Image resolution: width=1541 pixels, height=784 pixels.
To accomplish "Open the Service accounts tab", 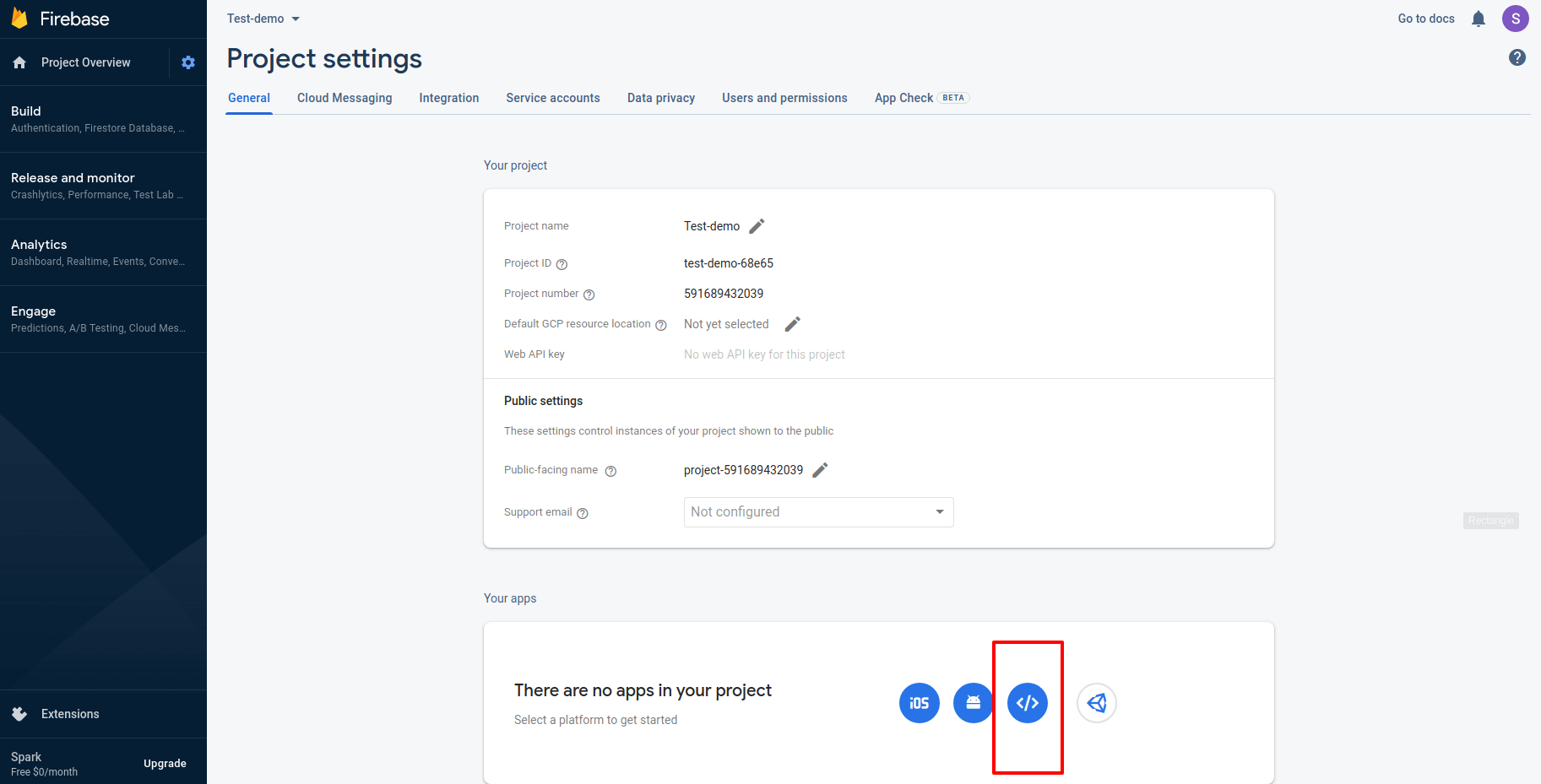I will (x=552, y=98).
